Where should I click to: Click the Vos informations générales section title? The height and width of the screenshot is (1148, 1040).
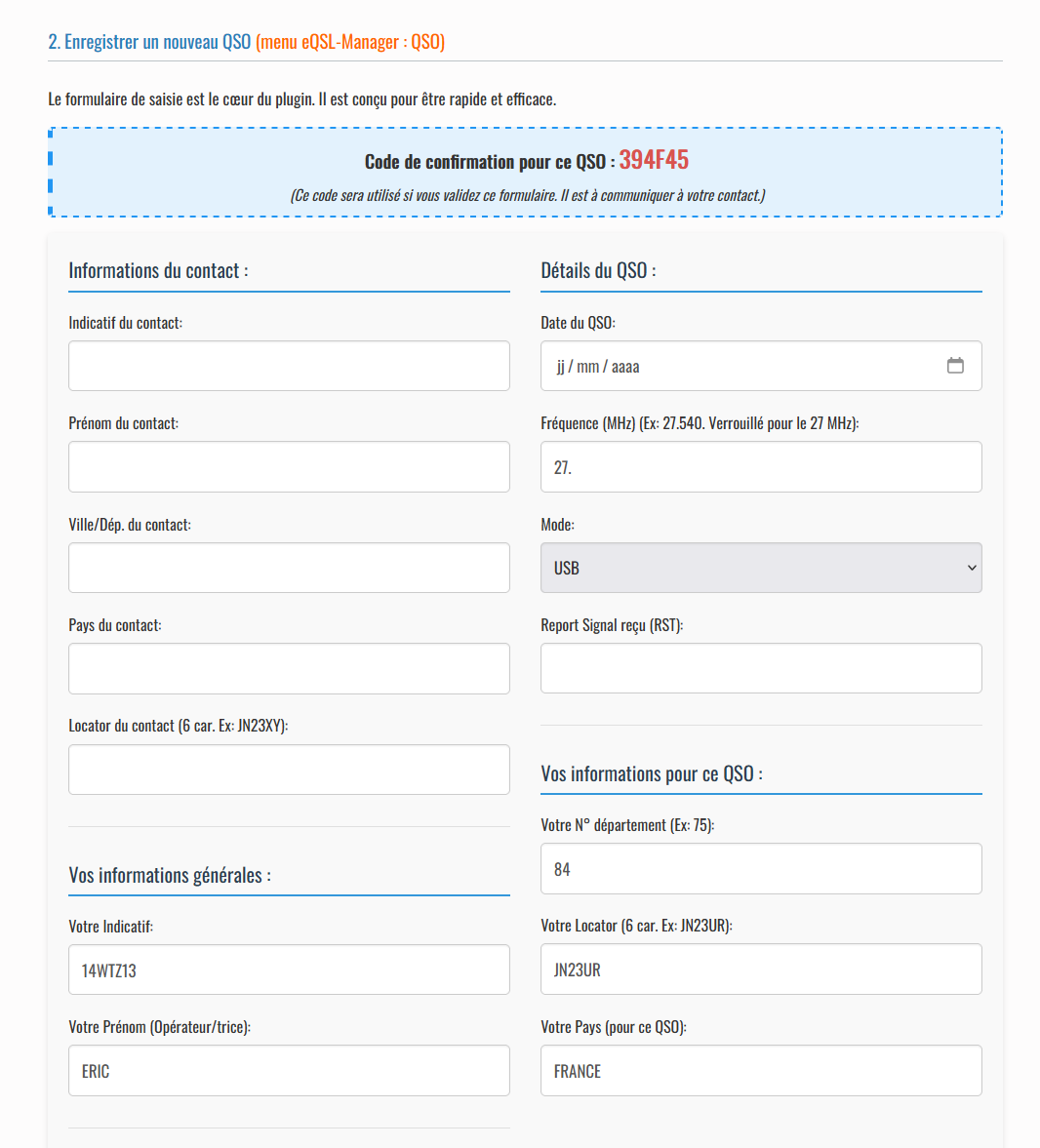pyautogui.click(x=170, y=876)
